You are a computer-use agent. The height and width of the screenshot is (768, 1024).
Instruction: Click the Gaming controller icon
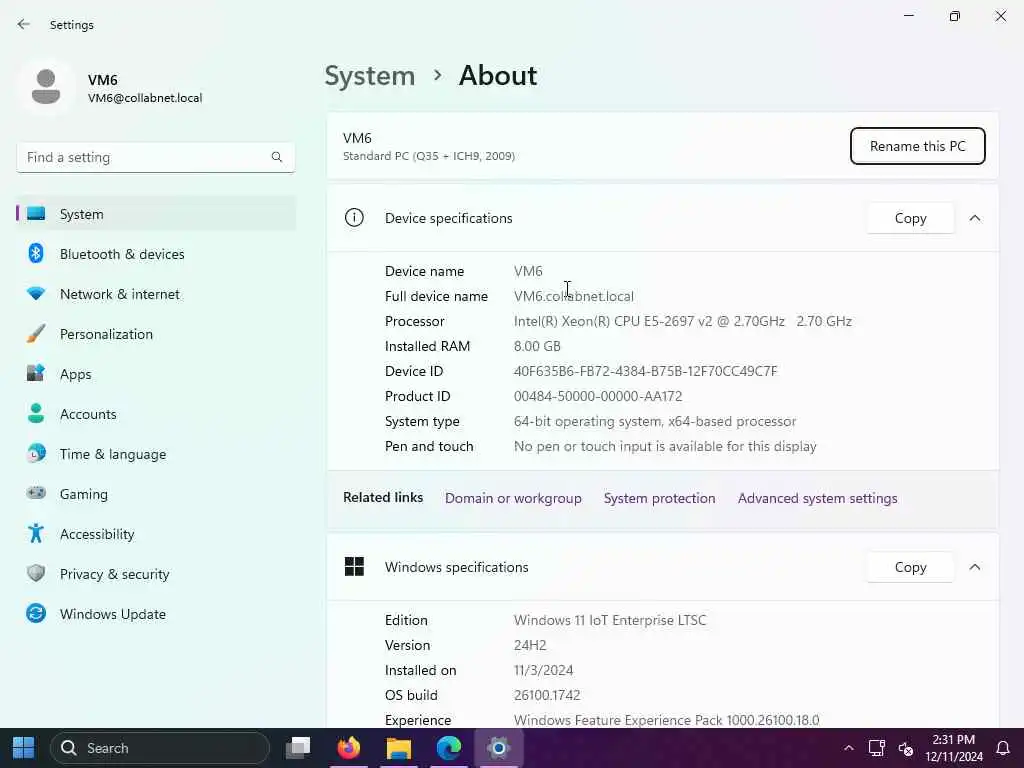coord(36,493)
